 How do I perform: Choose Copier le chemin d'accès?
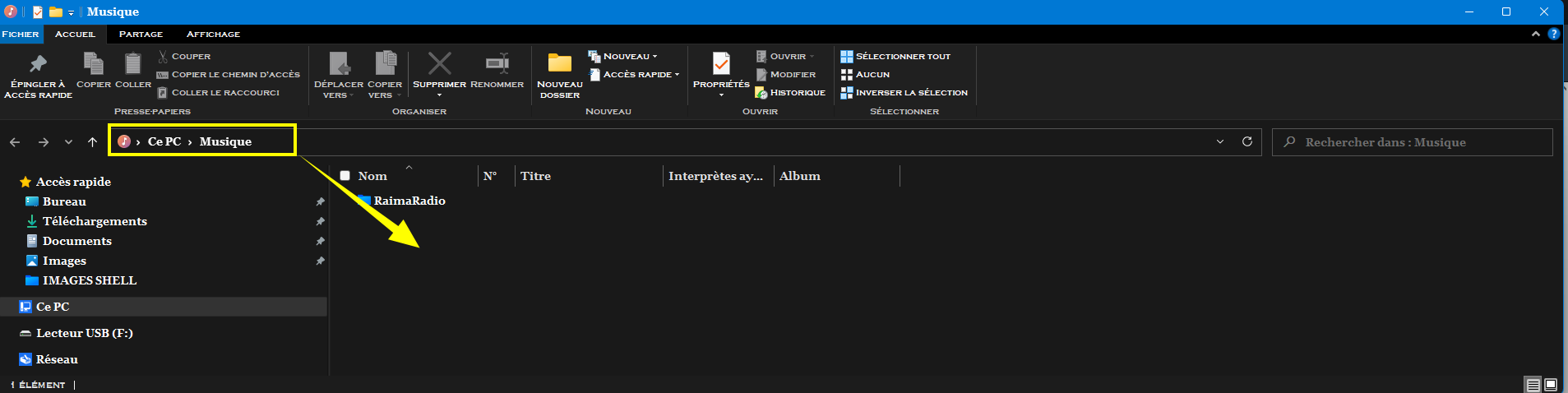click(229, 75)
